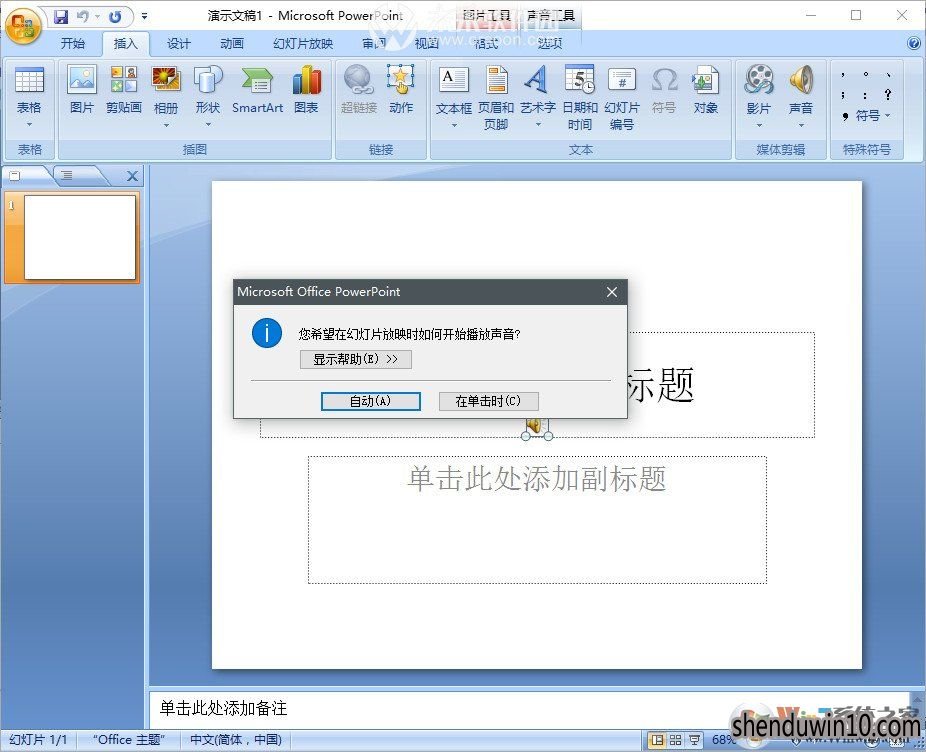Image resolution: width=926 pixels, height=752 pixels.
Task: Insert a 声音 sound
Action: coord(801,80)
